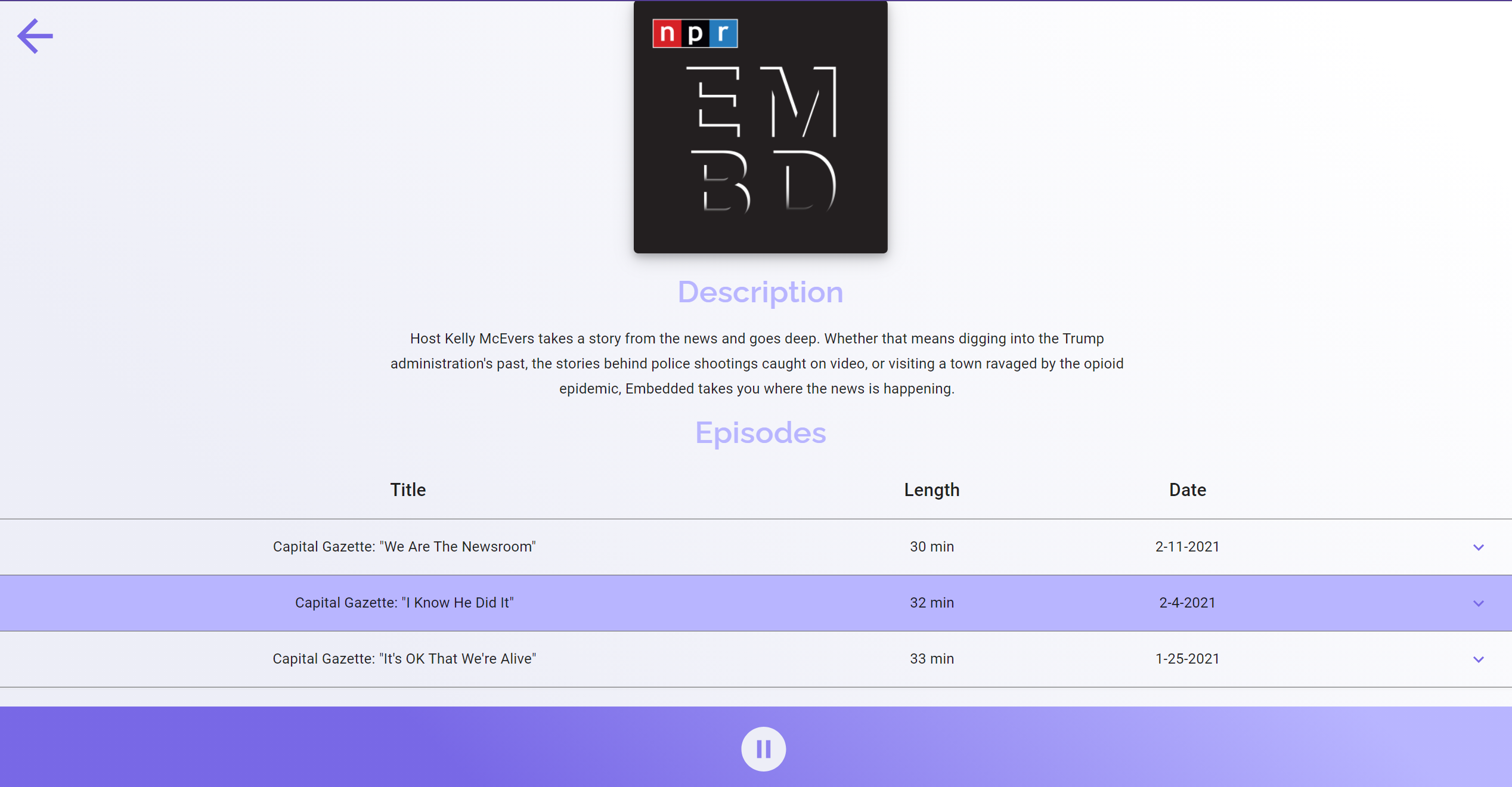Click the Length column header
The width and height of the screenshot is (1512, 787).
[x=932, y=490]
